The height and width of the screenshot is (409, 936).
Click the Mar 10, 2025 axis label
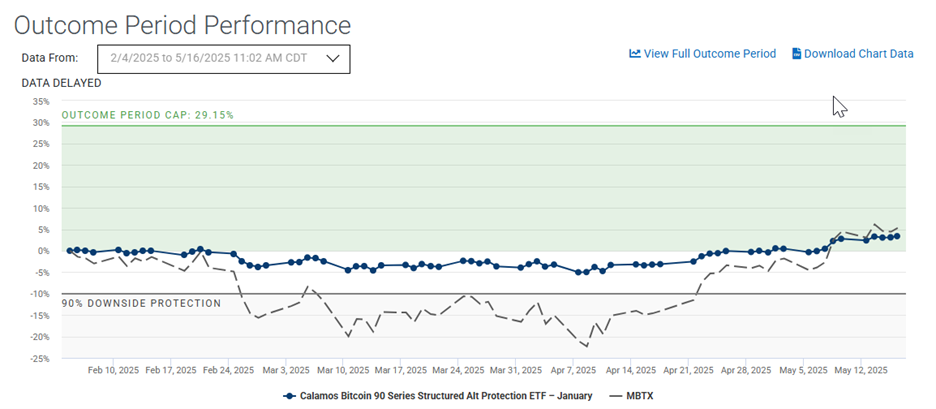click(343, 370)
